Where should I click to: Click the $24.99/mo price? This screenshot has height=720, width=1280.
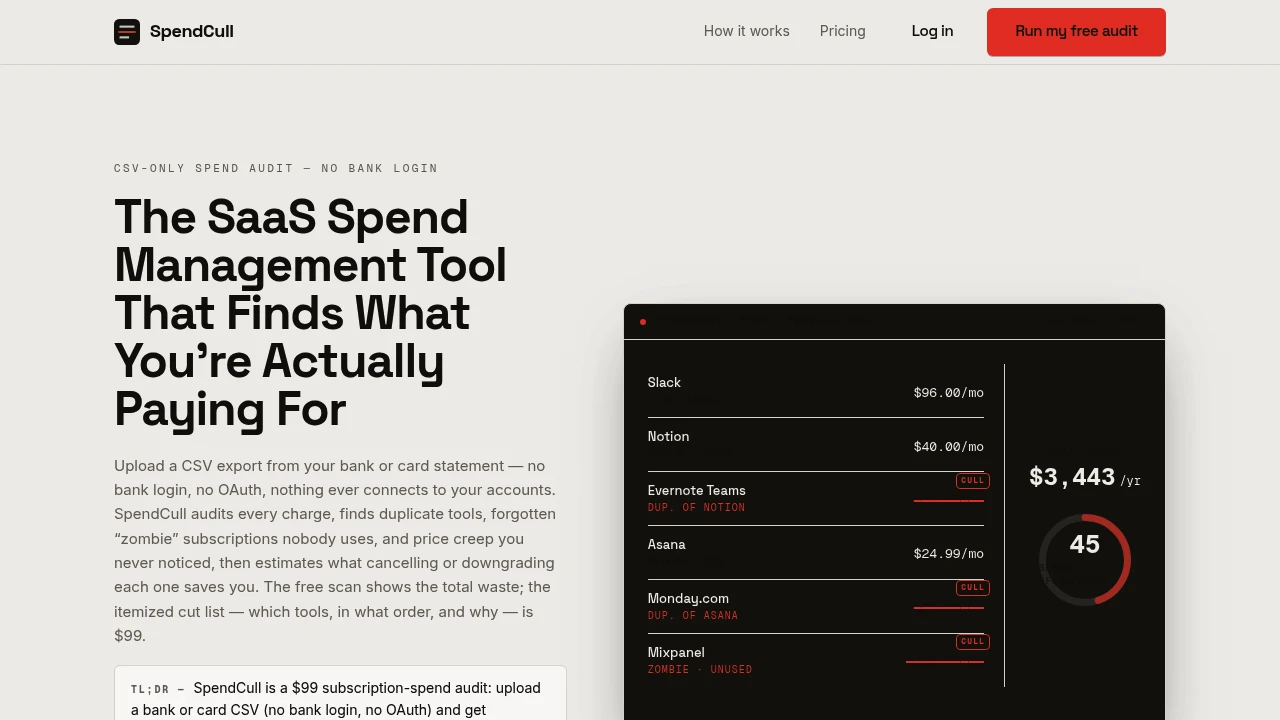(x=948, y=554)
